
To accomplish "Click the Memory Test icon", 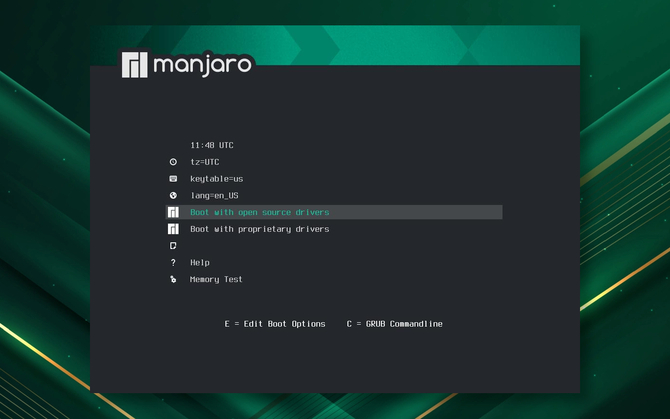I will coord(173,279).
